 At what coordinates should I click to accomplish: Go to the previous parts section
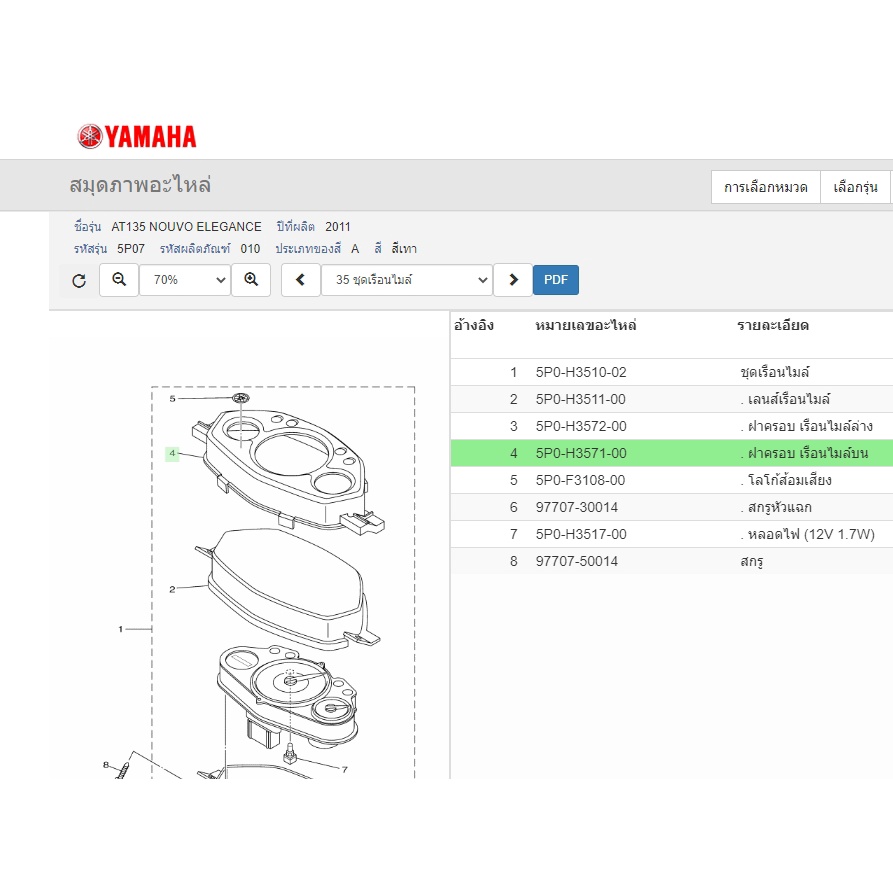coord(301,280)
